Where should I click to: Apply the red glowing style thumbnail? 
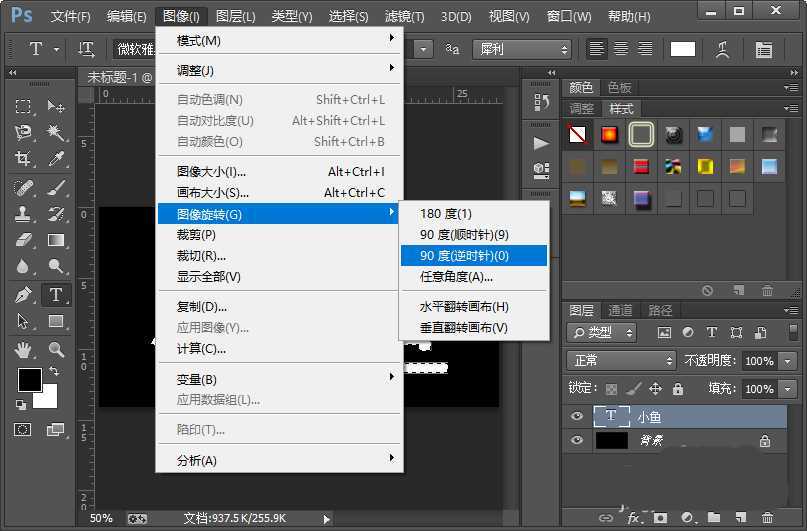(609, 134)
